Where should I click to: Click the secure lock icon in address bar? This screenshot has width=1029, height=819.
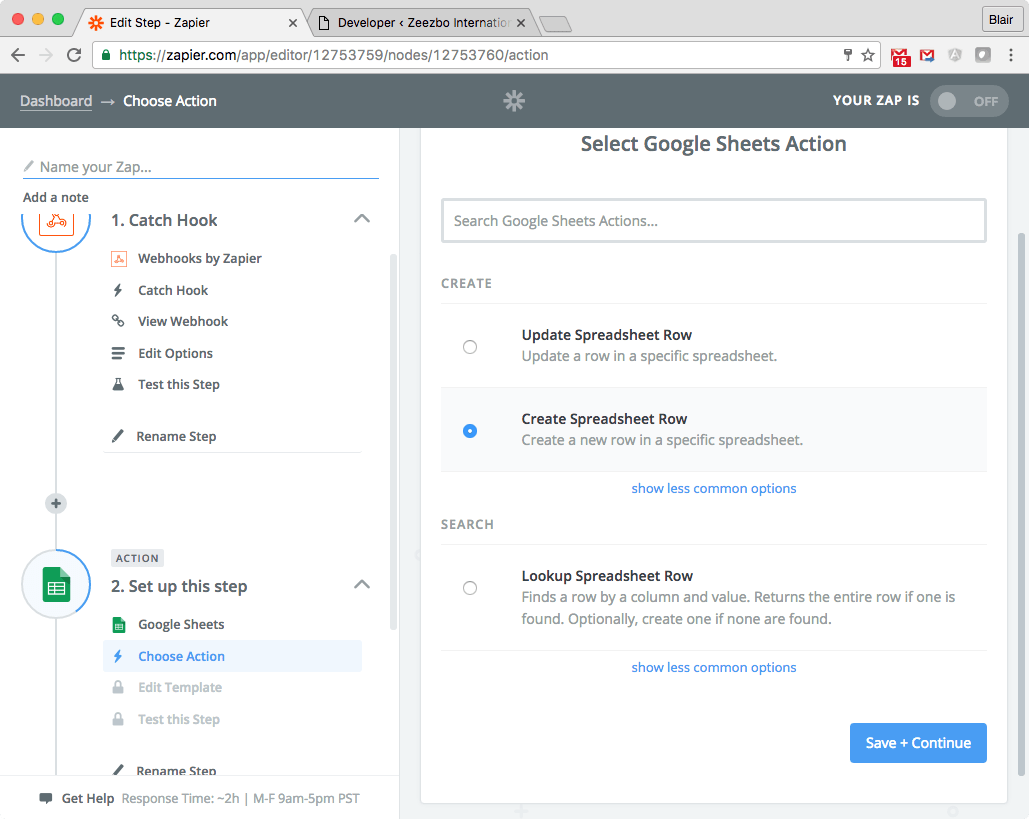pyautogui.click(x=106, y=55)
